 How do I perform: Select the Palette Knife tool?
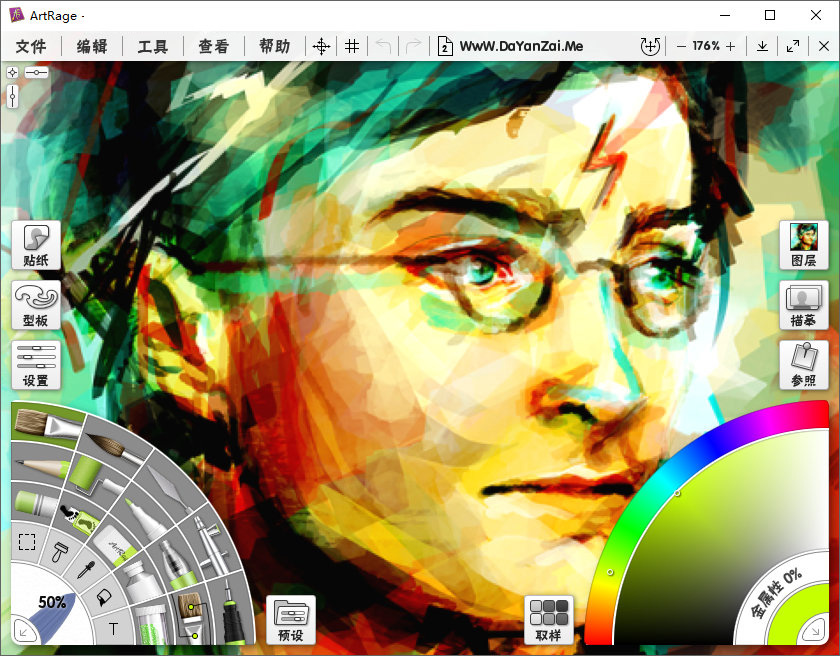tap(169, 488)
